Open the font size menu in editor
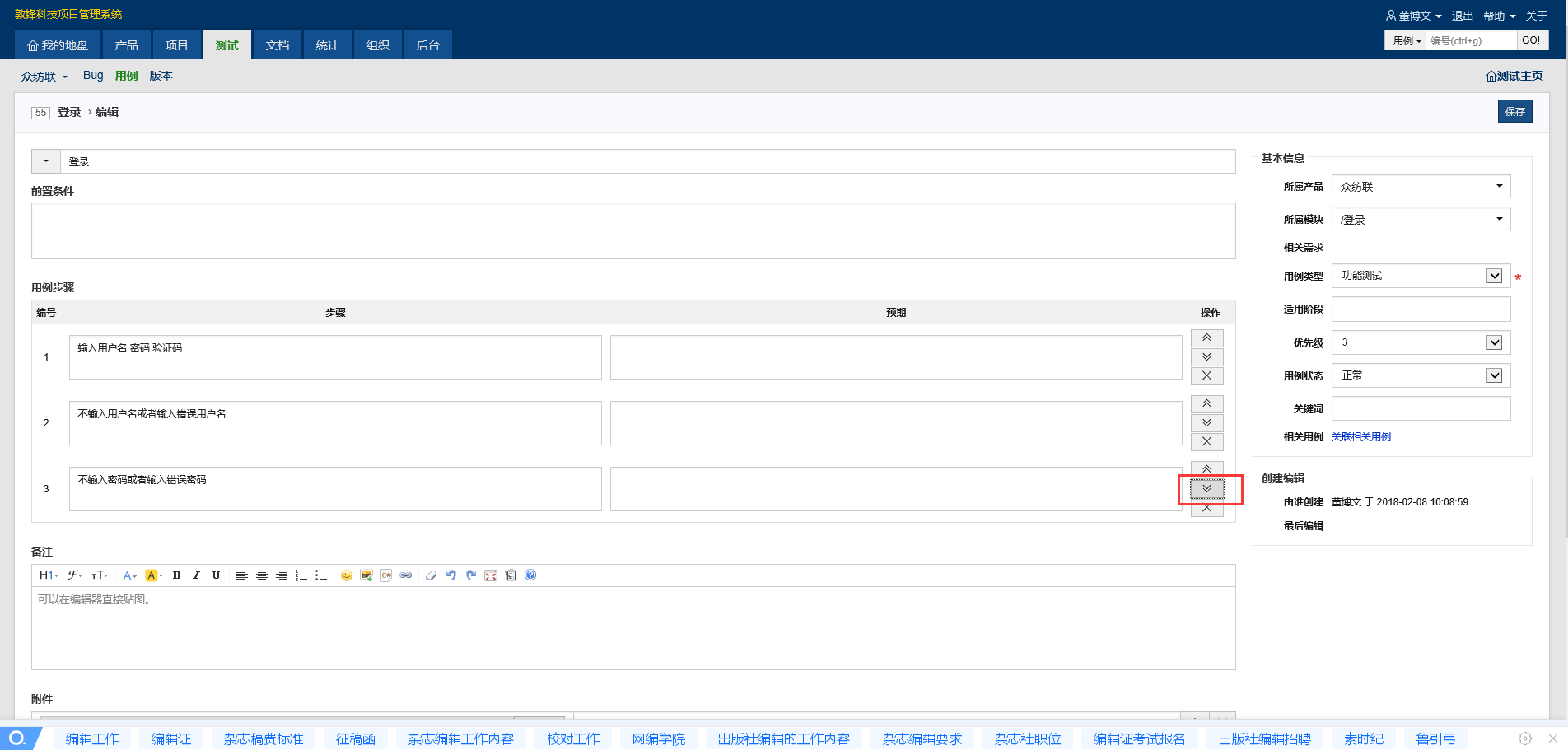 tap(100, 575)
